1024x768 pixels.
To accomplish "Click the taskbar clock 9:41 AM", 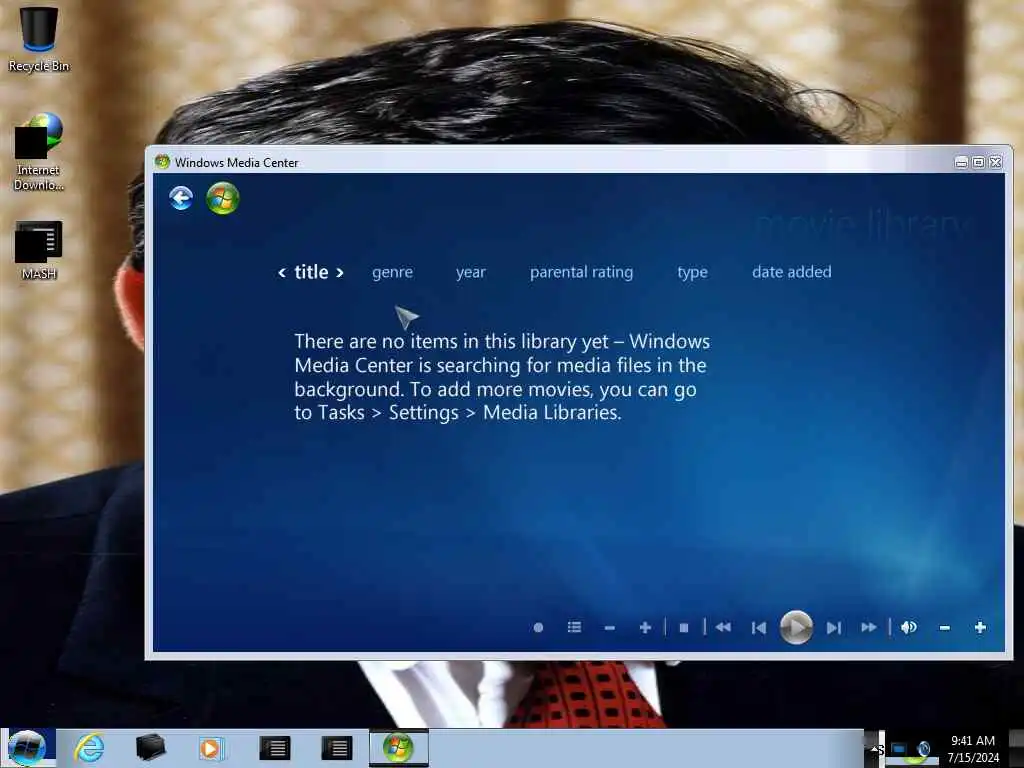I will pos(973,741).
